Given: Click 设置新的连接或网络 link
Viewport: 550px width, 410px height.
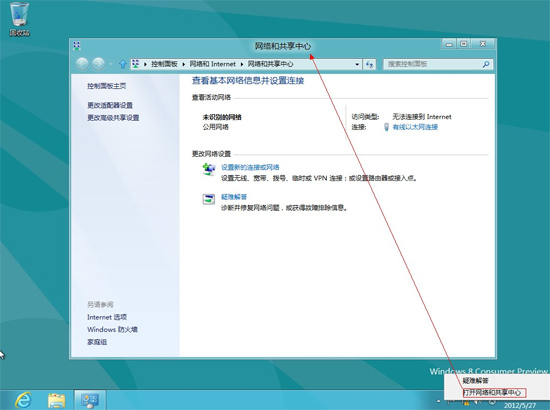Looking at the screenshot, I should click(250, 167).
